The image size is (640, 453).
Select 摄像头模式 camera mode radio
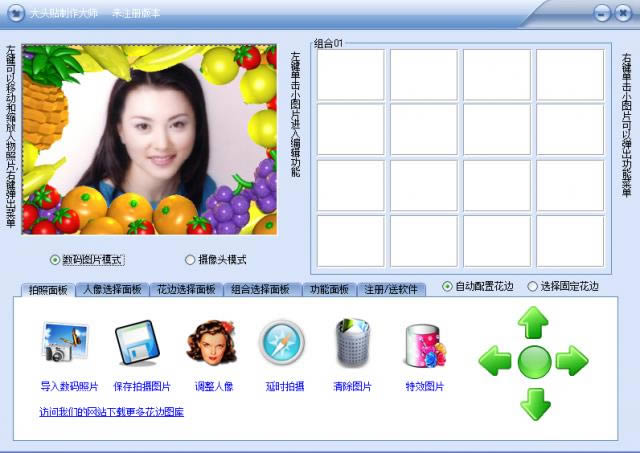(191, 260)
